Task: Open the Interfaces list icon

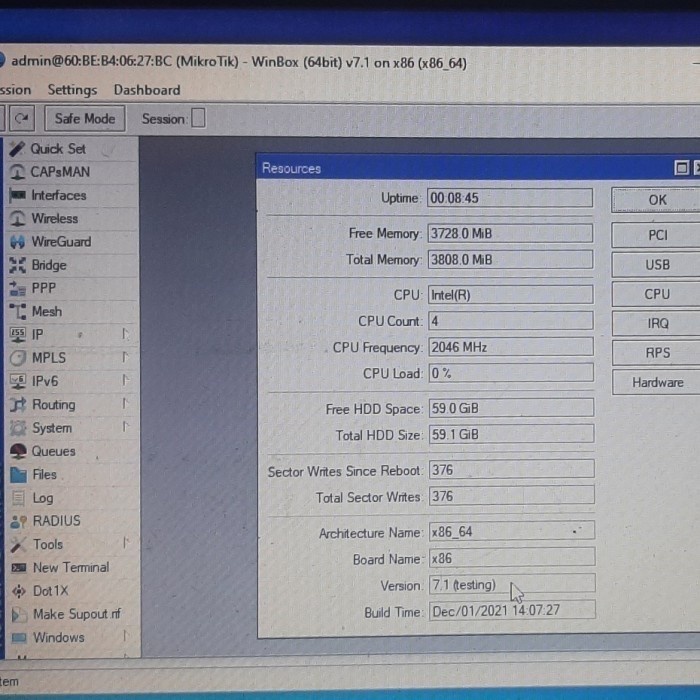Action: point(18,195)
